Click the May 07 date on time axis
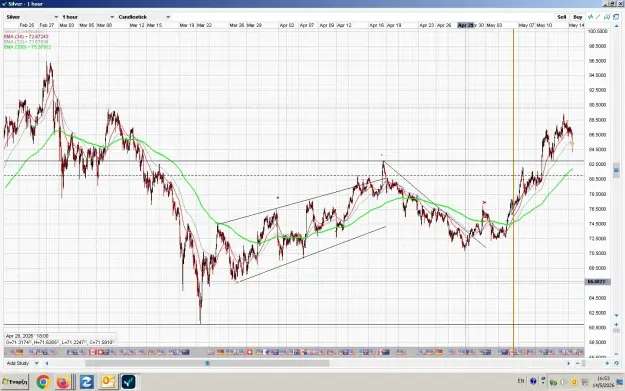This screenshot has height=391, width=625. (526, 25)
